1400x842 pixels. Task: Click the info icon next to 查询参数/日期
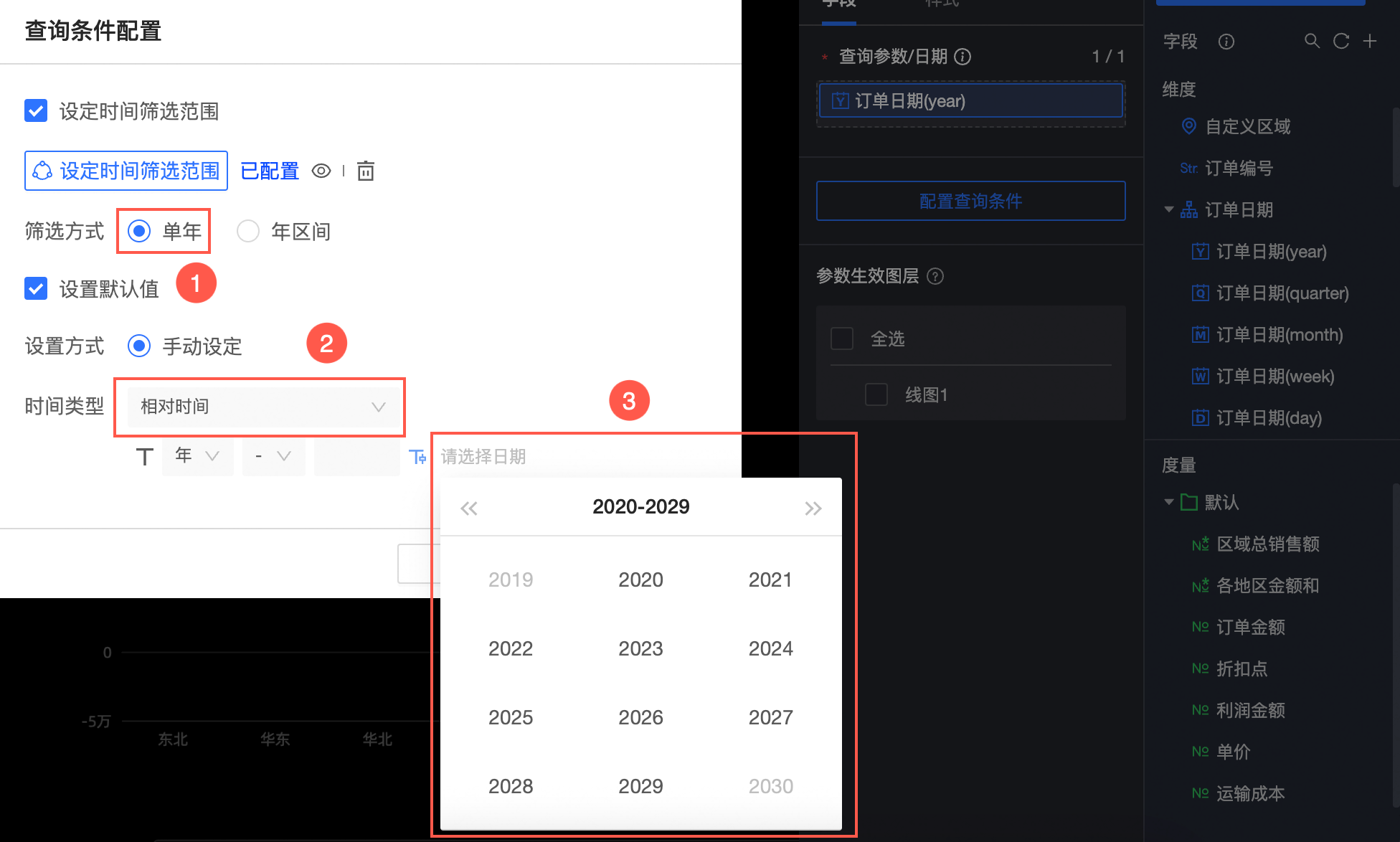click(963, 57)
